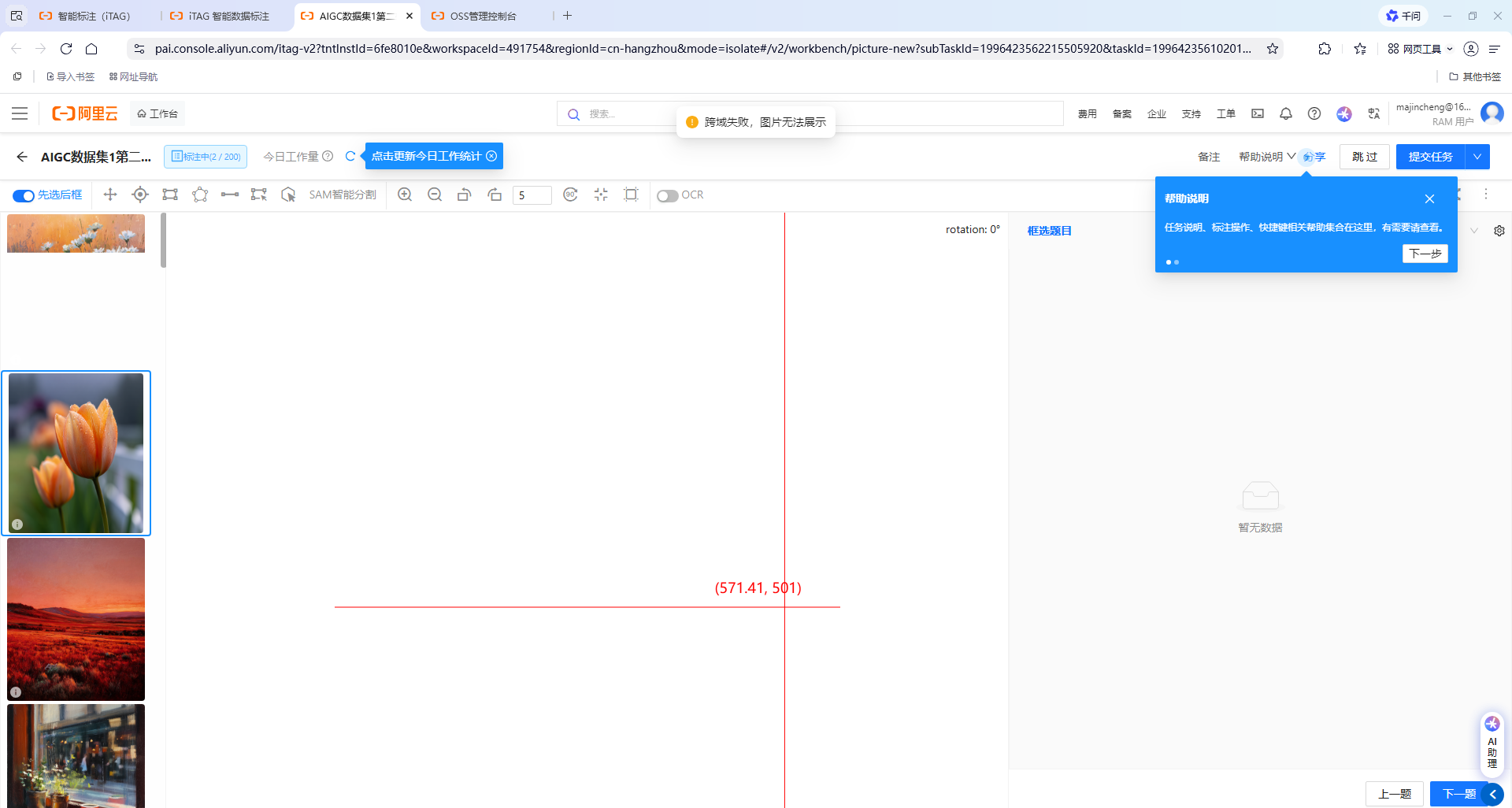The image size is (1512, 808).
Task: Open the help question-mark icon in header
Action: click(1314, 113)
